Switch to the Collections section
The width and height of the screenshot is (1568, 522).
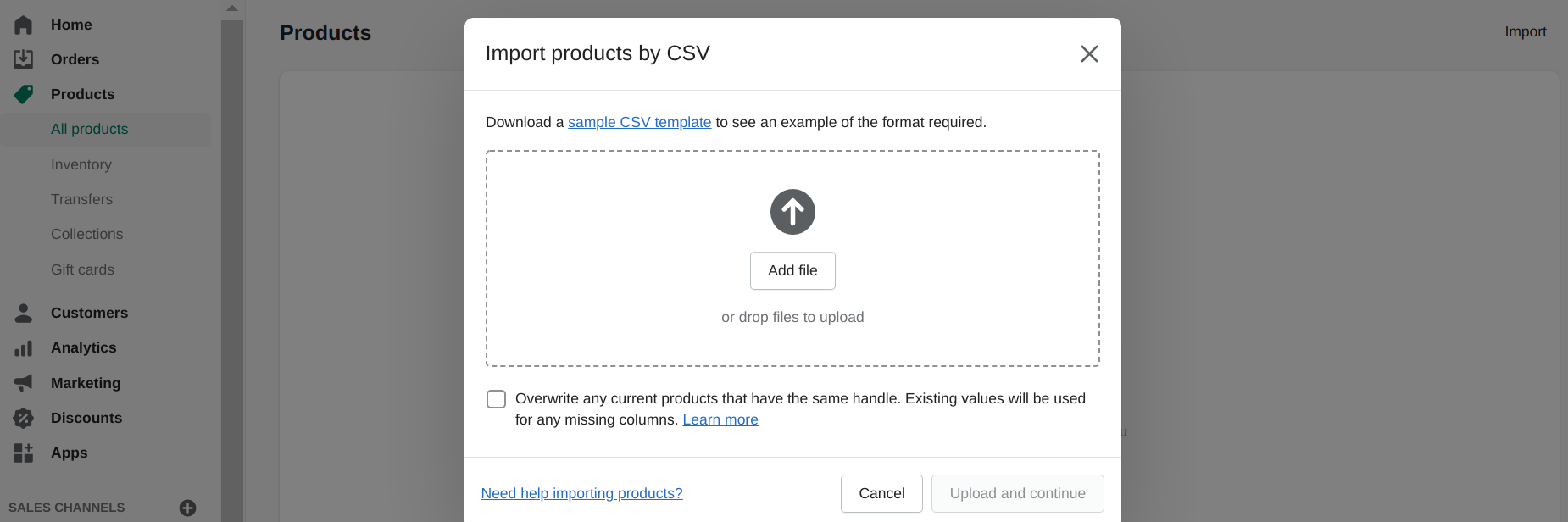point(86,234)
